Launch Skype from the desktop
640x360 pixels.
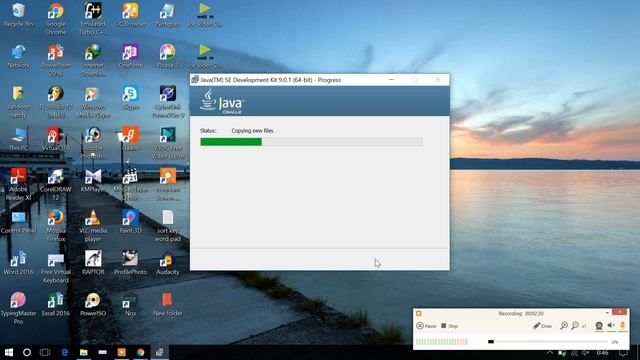tap(130, 98)
